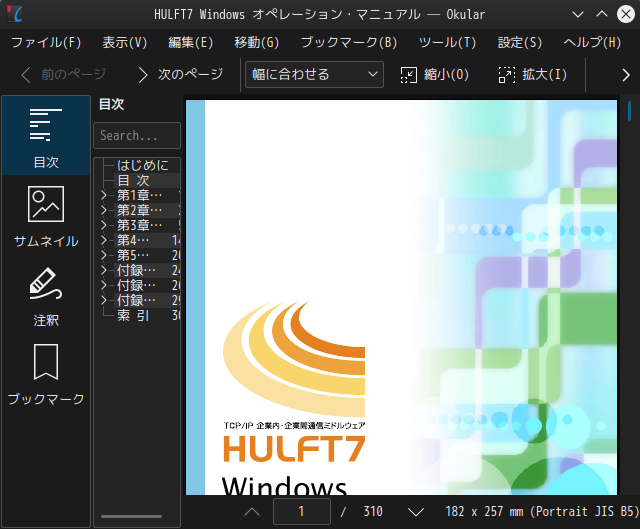Expand the 第1章 tree node
Screen dimensions: 640x529
pyautogui.click(x=104, y=196)
